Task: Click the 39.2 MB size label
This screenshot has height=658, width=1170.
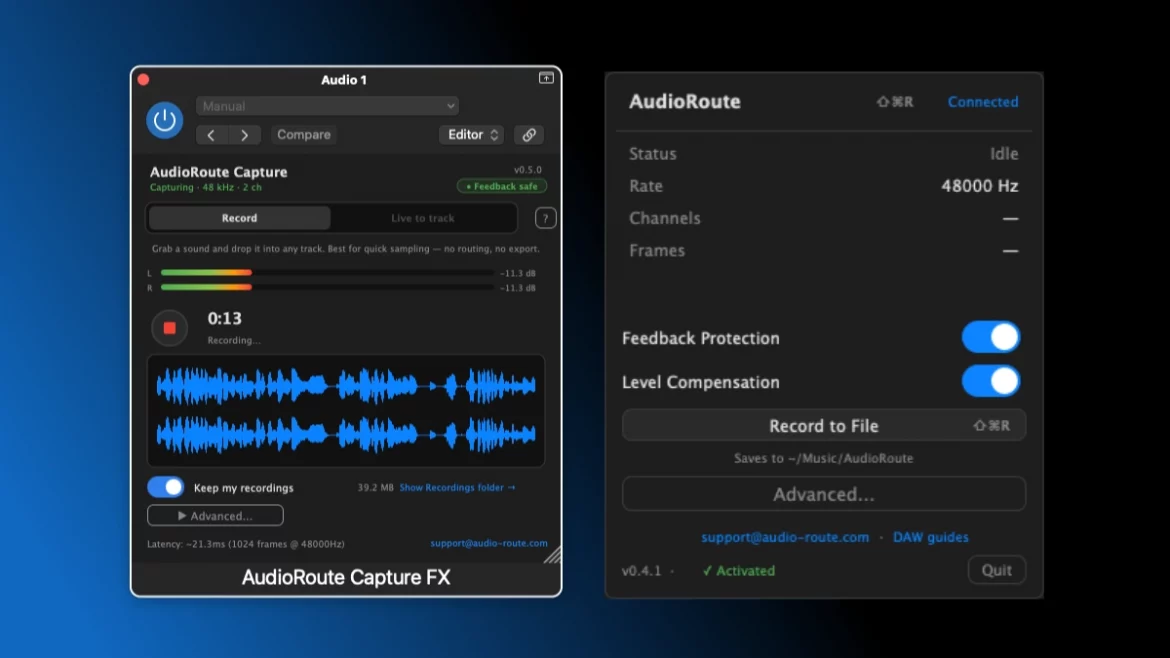Action: click(x=375, y=487)
